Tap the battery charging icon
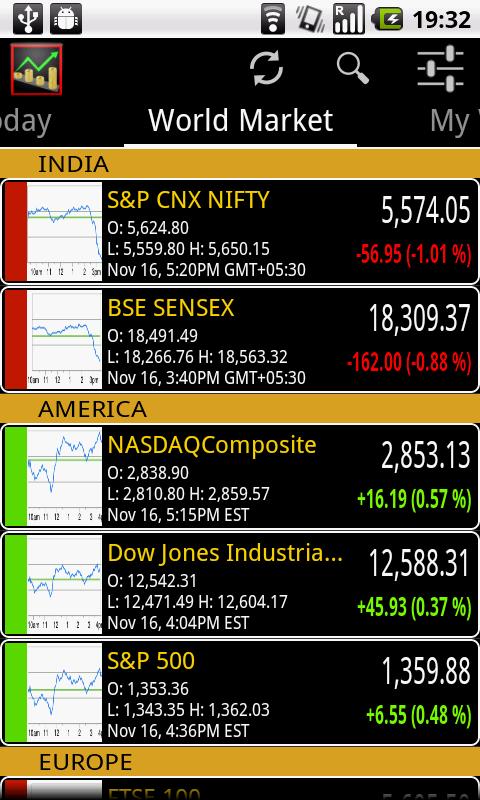The width and height of the screenshot is (480, 800). [388, 19]
